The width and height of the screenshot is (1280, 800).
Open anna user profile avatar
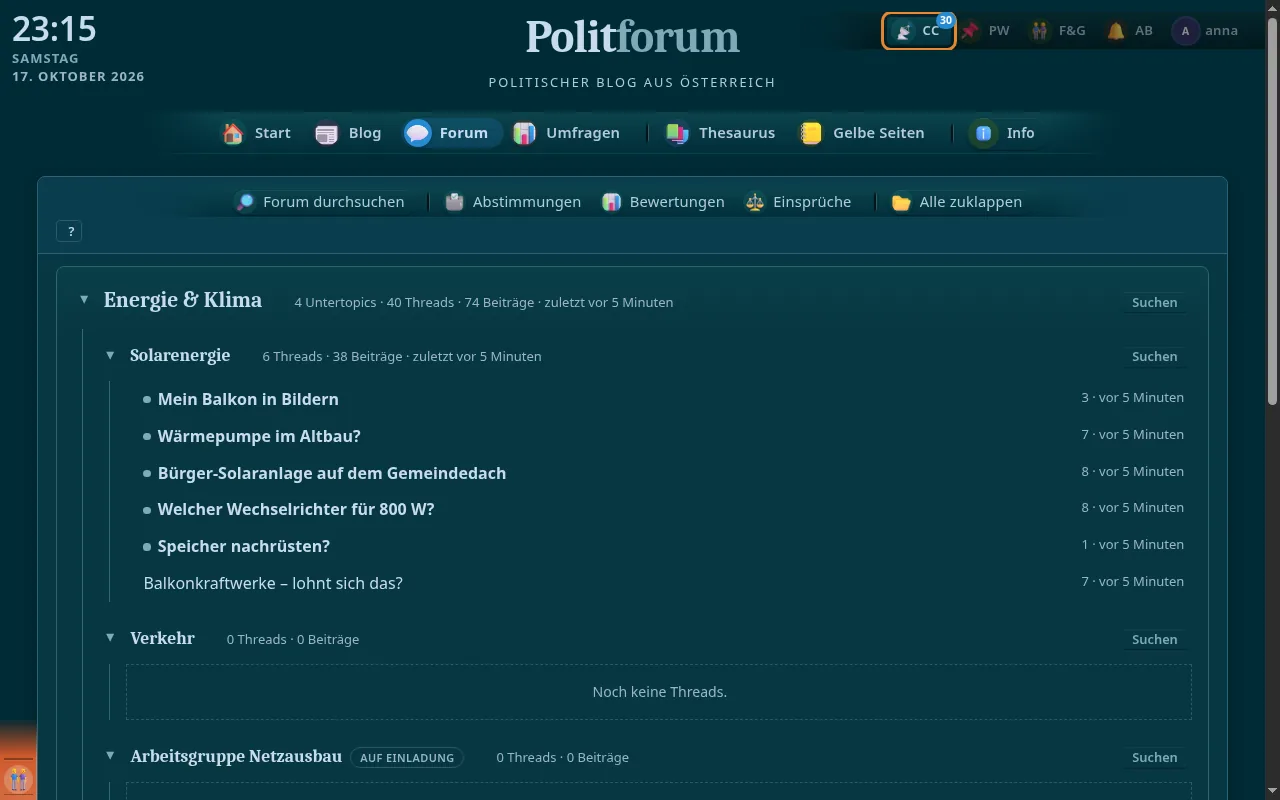[1186, 31]
